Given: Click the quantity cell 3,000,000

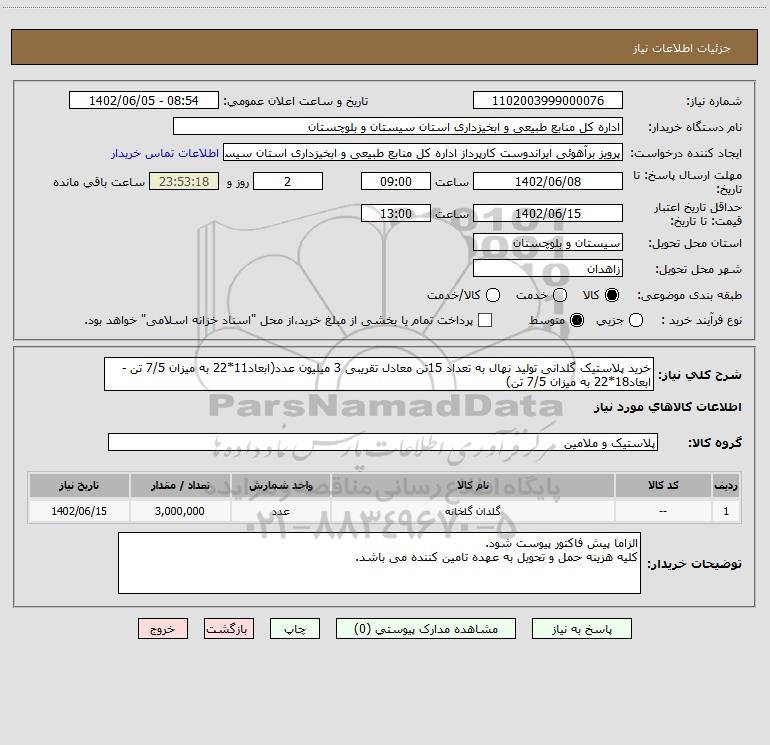Looking at the screenshot, I should pos(180,511).
